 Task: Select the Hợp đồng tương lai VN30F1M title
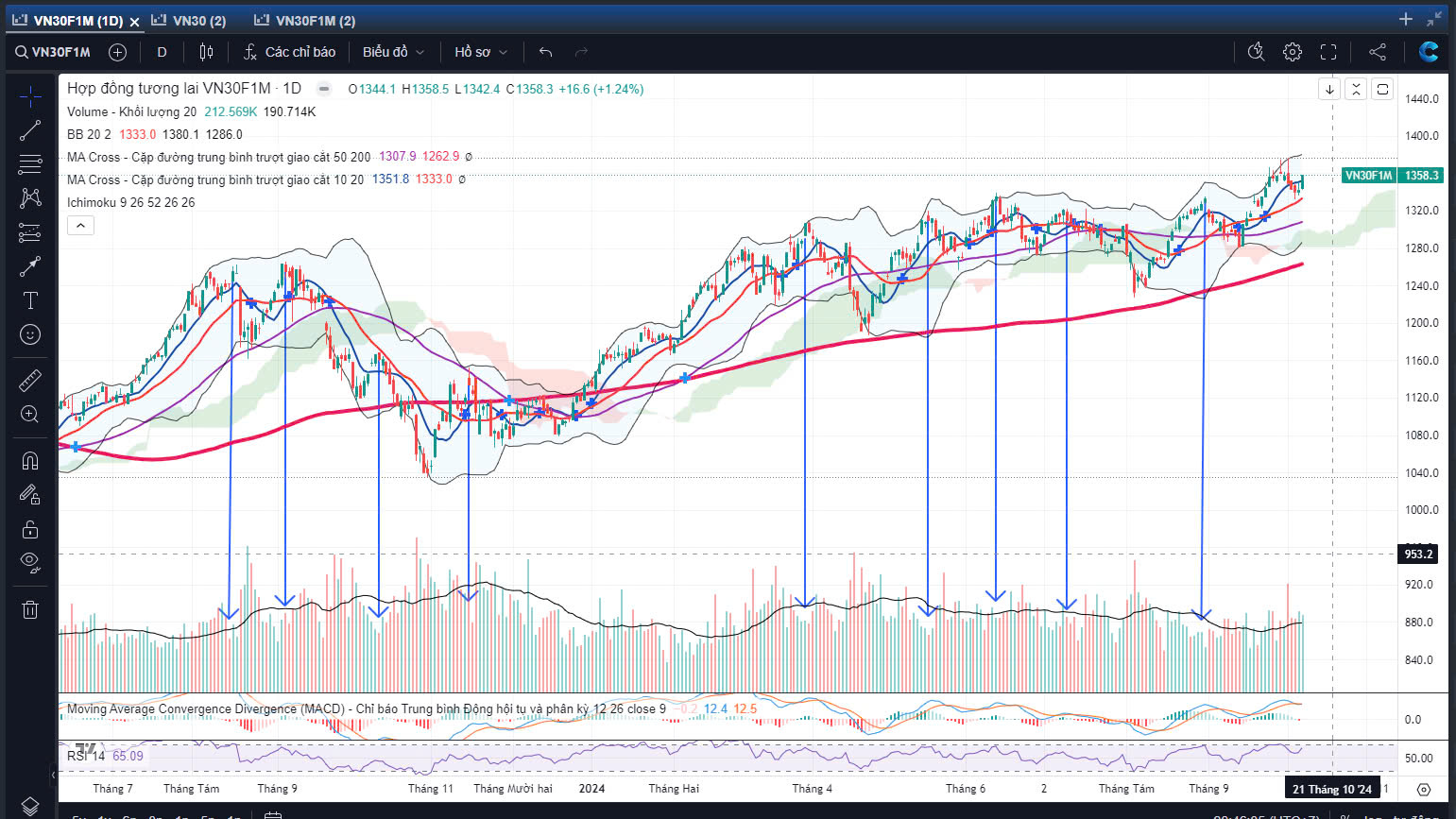click(184, 88)
